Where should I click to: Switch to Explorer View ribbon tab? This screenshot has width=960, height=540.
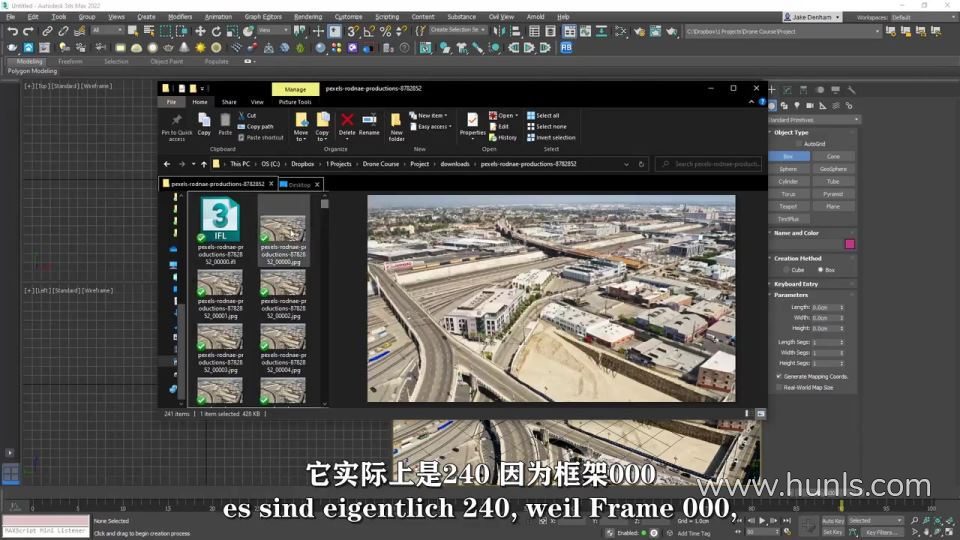(x=257, y=102)
